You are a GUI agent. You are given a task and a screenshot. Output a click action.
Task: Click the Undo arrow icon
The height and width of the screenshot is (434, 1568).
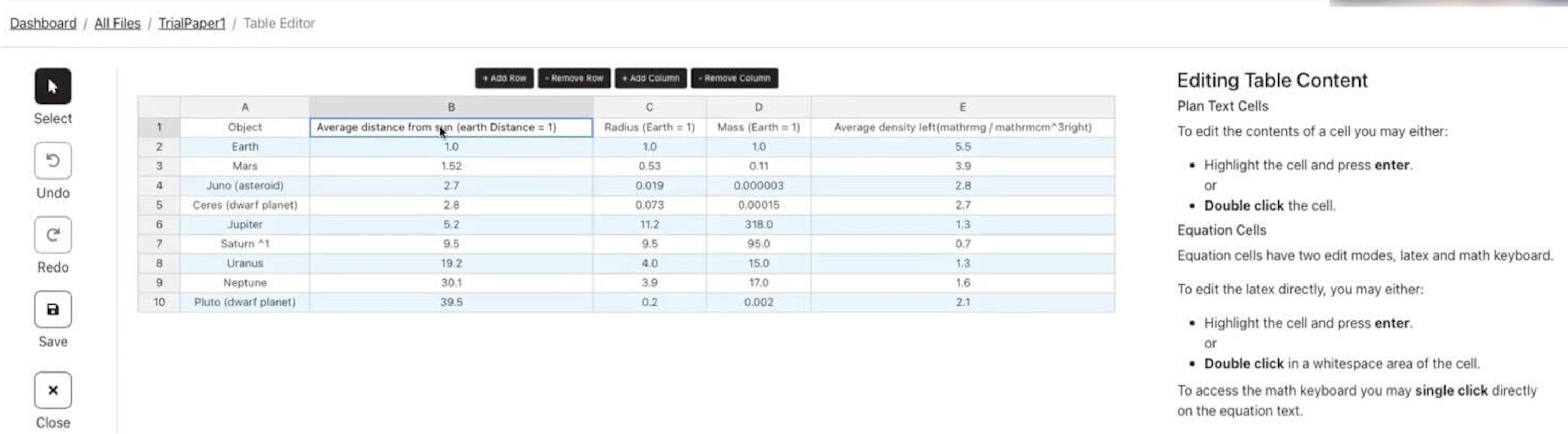coord(52,161)
